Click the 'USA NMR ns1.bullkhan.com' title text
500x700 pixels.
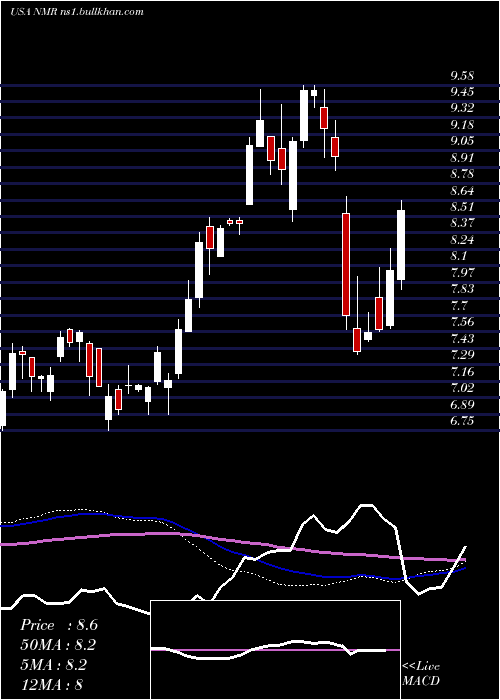[76, 12]
